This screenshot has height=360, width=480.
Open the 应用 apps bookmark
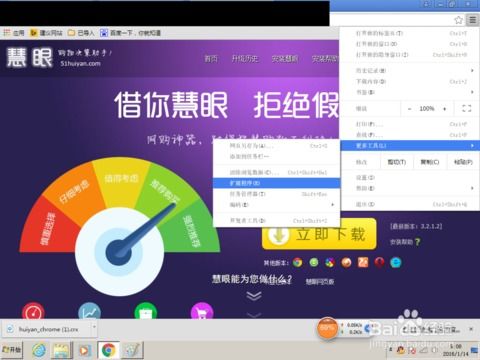[14, 33]
